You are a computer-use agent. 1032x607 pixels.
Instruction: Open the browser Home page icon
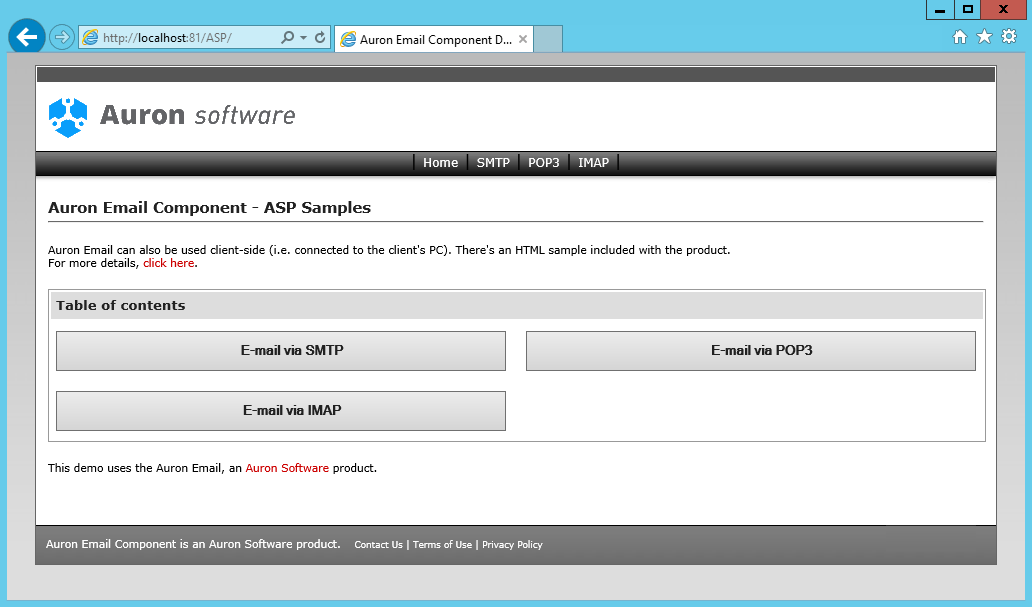[960, 37]
